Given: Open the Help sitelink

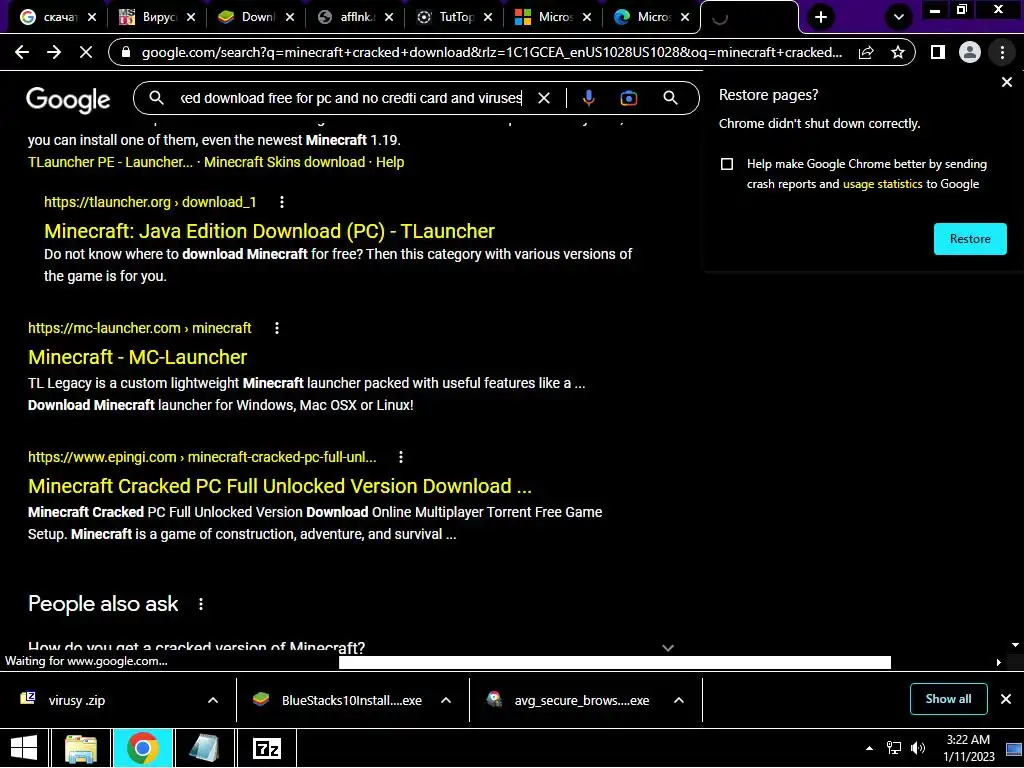Looking at the screenshot, I should (390, 162).
